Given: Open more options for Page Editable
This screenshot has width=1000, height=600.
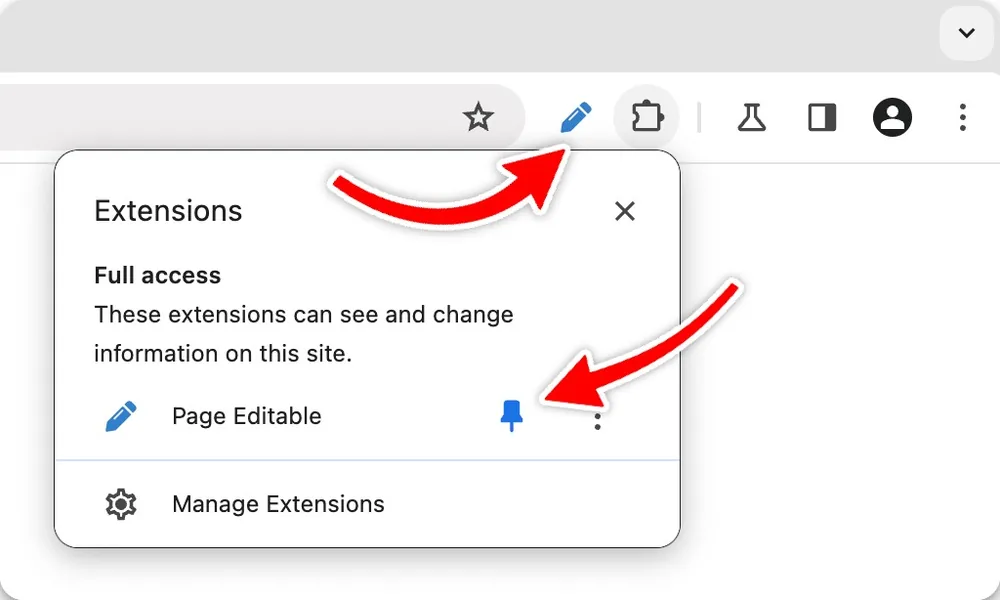Looking at the screenshot, I should tap(598, 421).
